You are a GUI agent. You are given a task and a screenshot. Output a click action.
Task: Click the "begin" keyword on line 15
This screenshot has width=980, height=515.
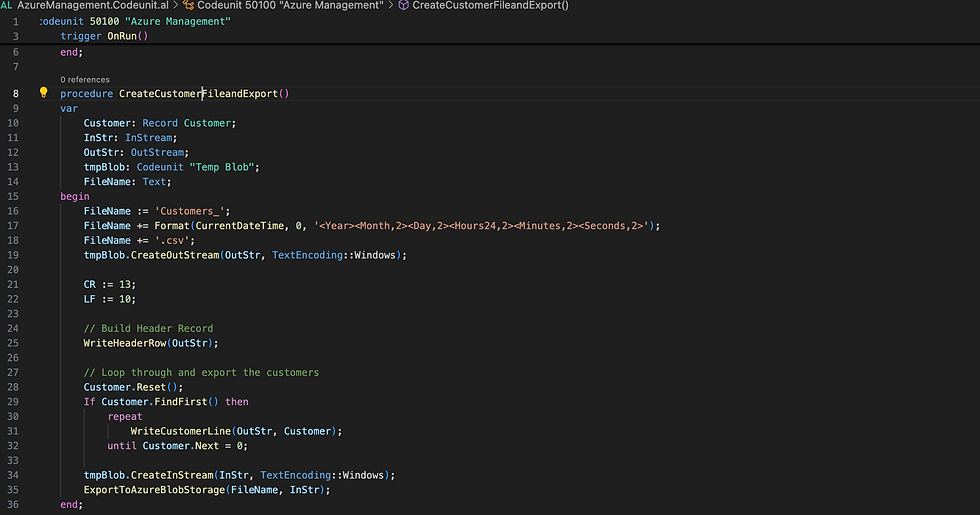coord(74,196)
